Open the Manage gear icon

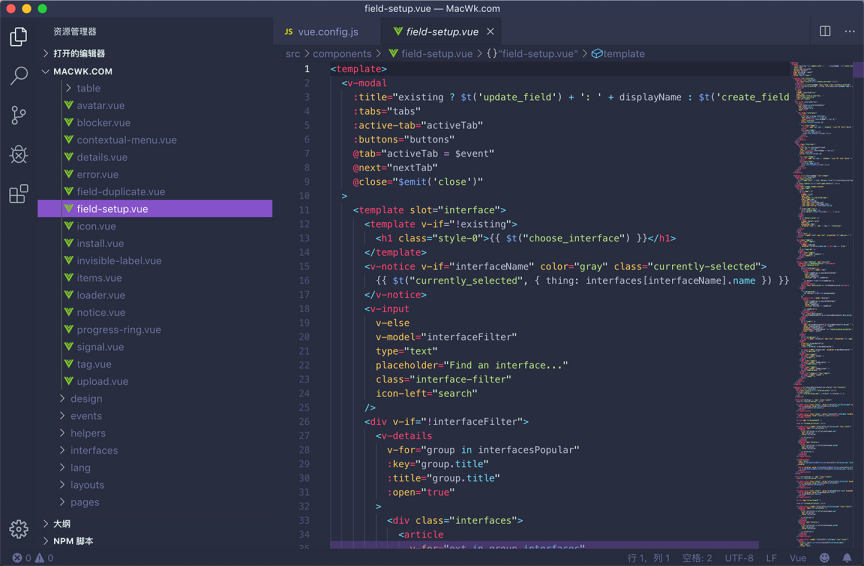point(18,529)
